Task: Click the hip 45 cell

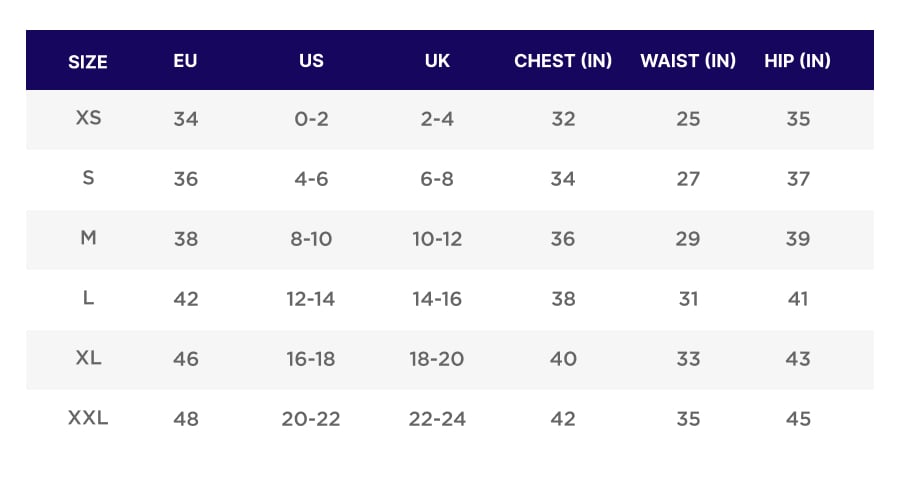Action: (x=797, y=419)
